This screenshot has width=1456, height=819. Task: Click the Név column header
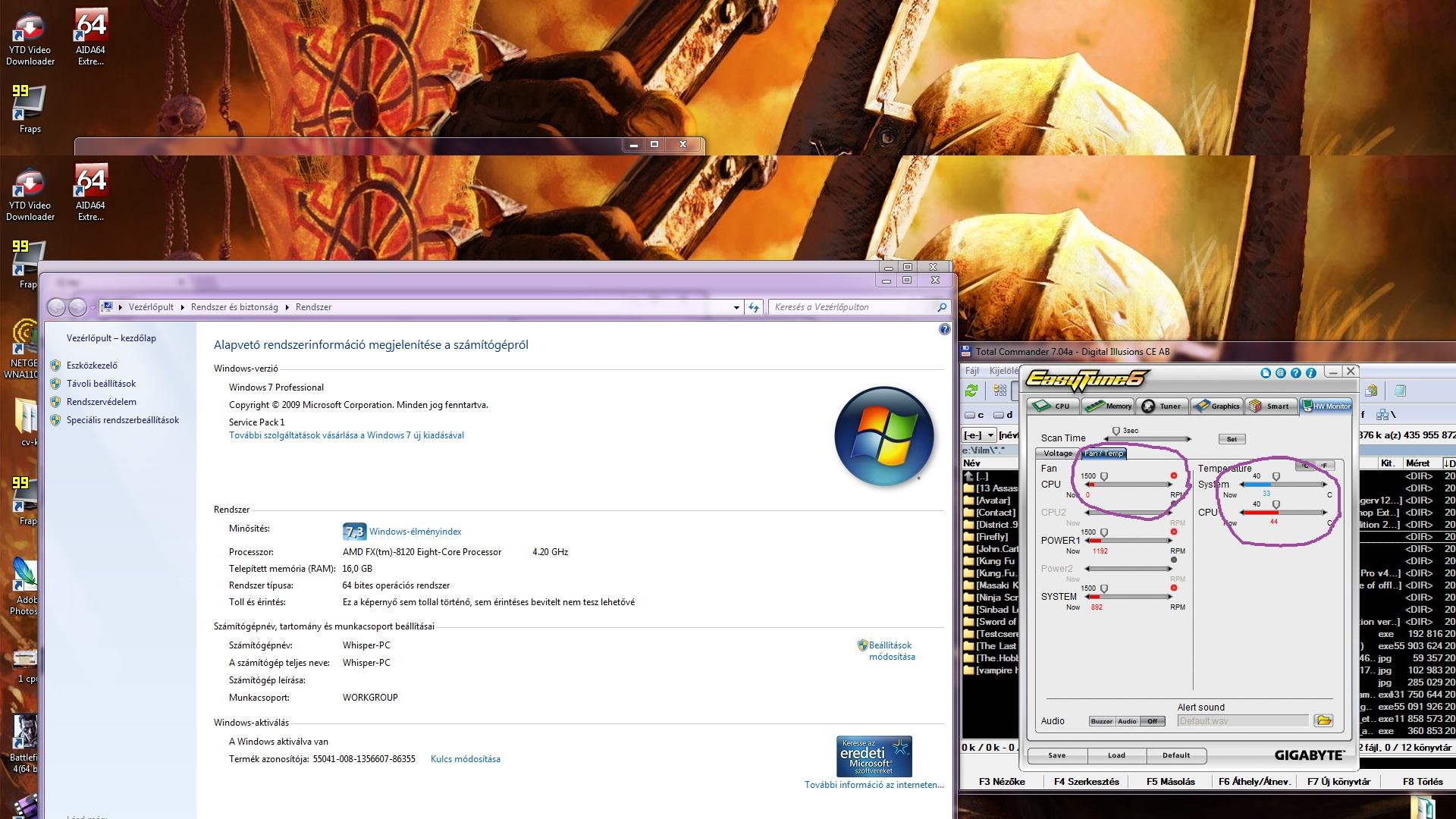click(990, 463)
